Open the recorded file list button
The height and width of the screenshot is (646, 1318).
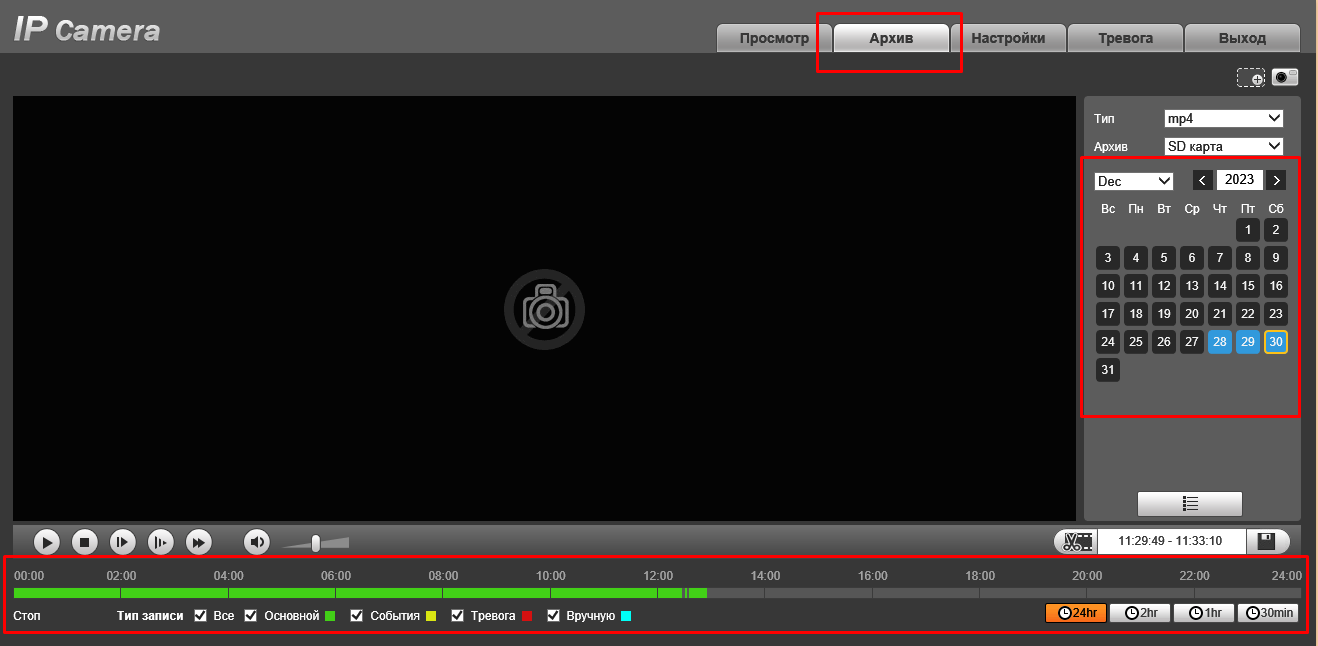point(1190,503)
